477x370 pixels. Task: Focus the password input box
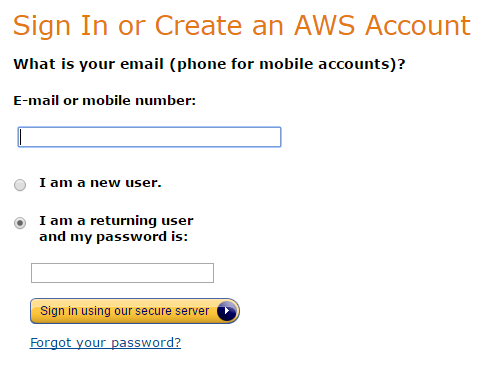122,273
